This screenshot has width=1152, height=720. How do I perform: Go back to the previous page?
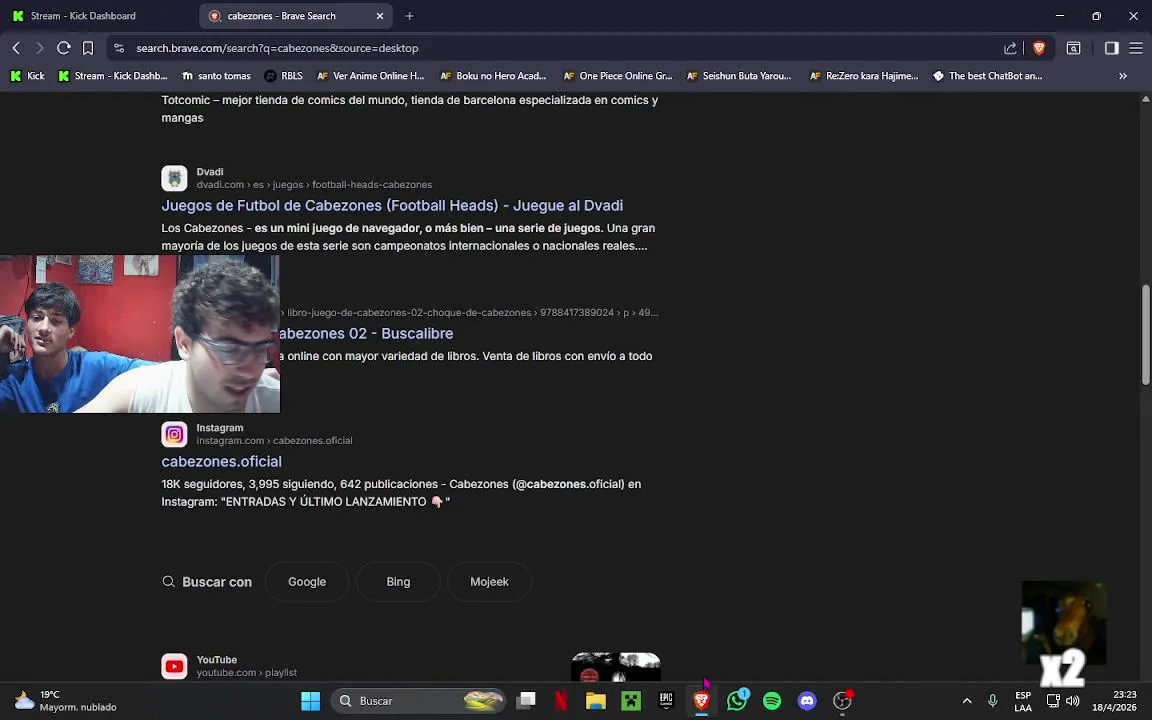click(16, 48)
